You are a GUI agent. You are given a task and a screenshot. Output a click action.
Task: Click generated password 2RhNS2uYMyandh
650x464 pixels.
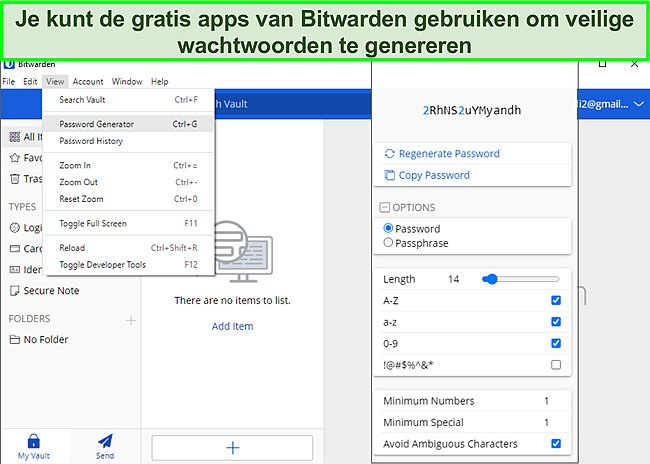coord(472,110)
